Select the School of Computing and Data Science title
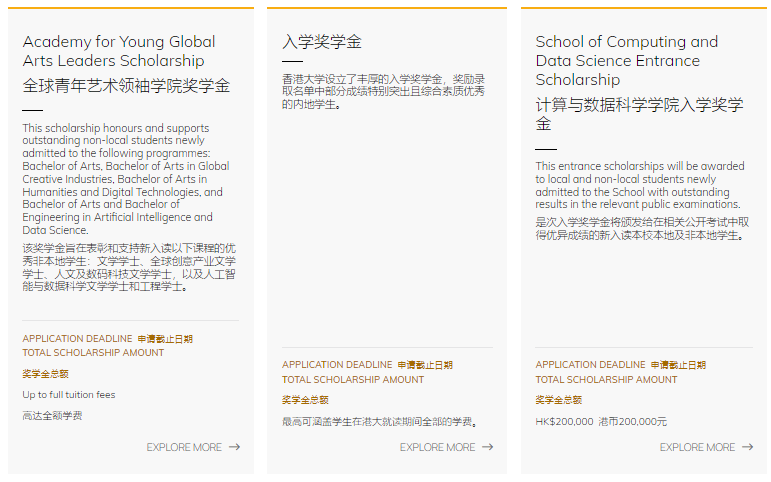This screenshot has width=771, height=482. click(x=626, y=60)
